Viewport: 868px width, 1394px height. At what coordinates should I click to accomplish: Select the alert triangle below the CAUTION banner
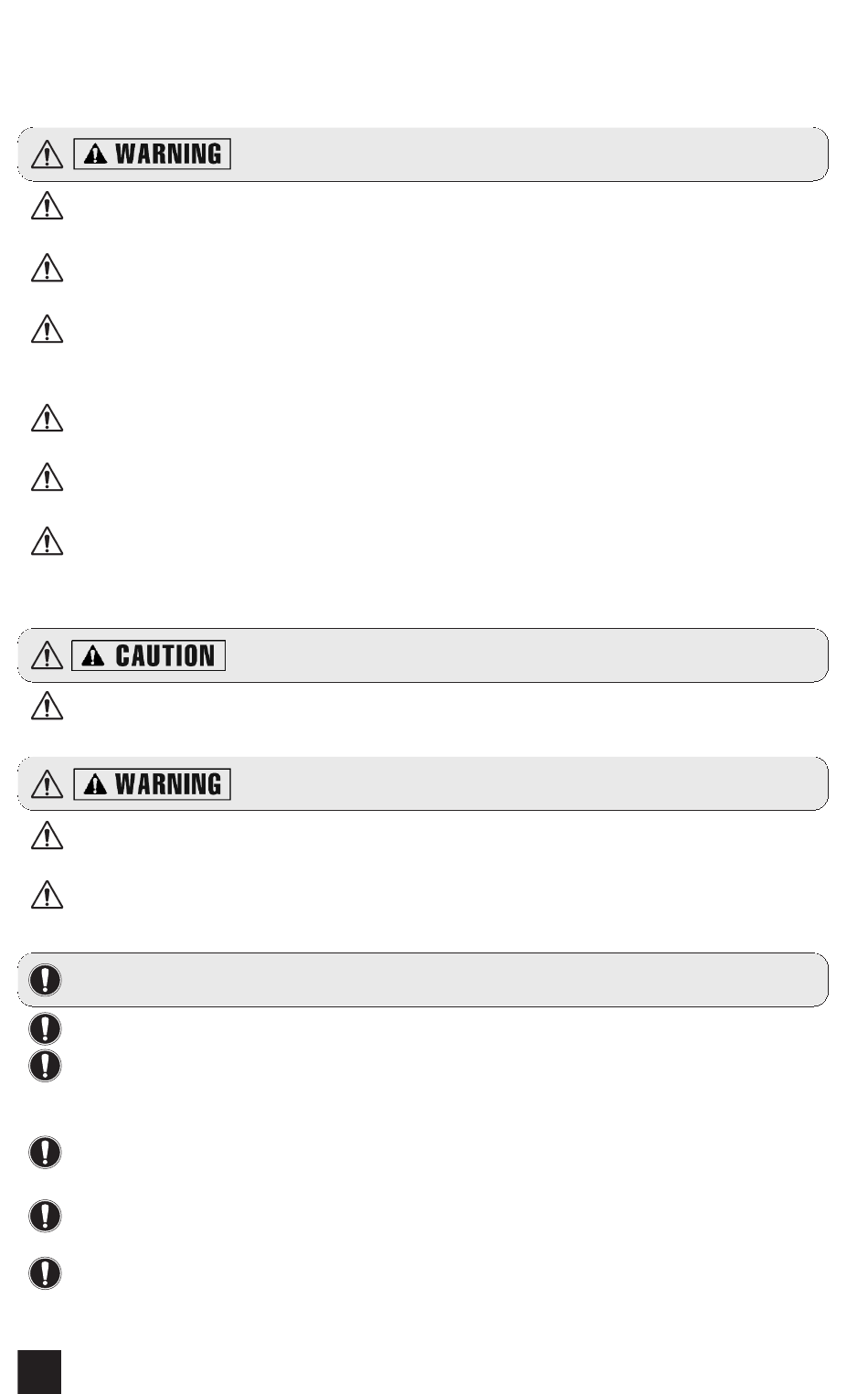(47, 707)
